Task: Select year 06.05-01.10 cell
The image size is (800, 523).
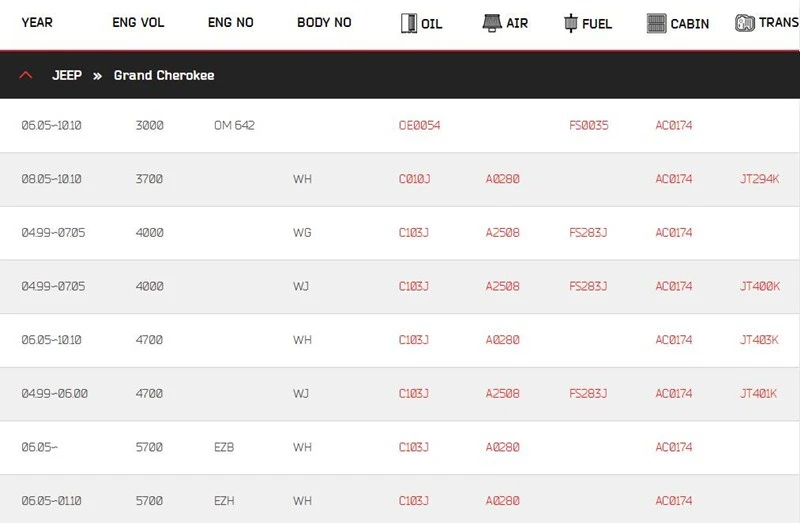Action: (51, 501)
